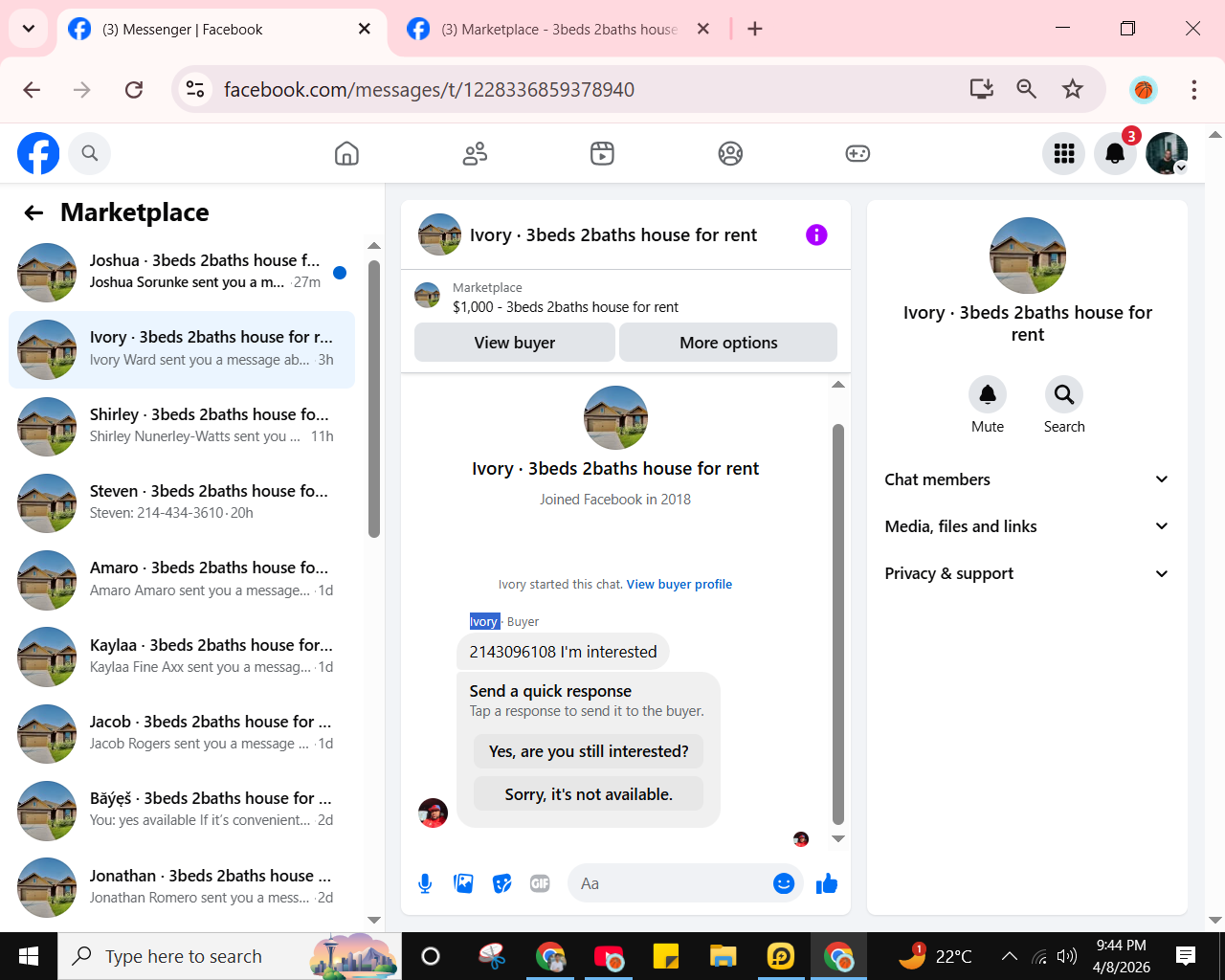Install app icon in address bar
The height and width of the screenshot is (980, 1225).
pos(982,90)
